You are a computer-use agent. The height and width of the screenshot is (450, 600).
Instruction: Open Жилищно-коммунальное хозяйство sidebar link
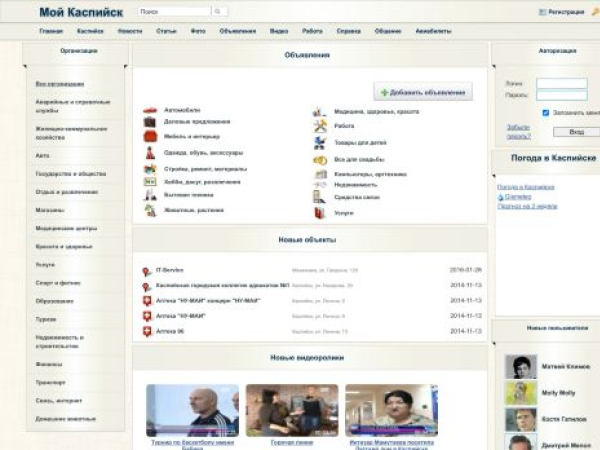point(71,133)
